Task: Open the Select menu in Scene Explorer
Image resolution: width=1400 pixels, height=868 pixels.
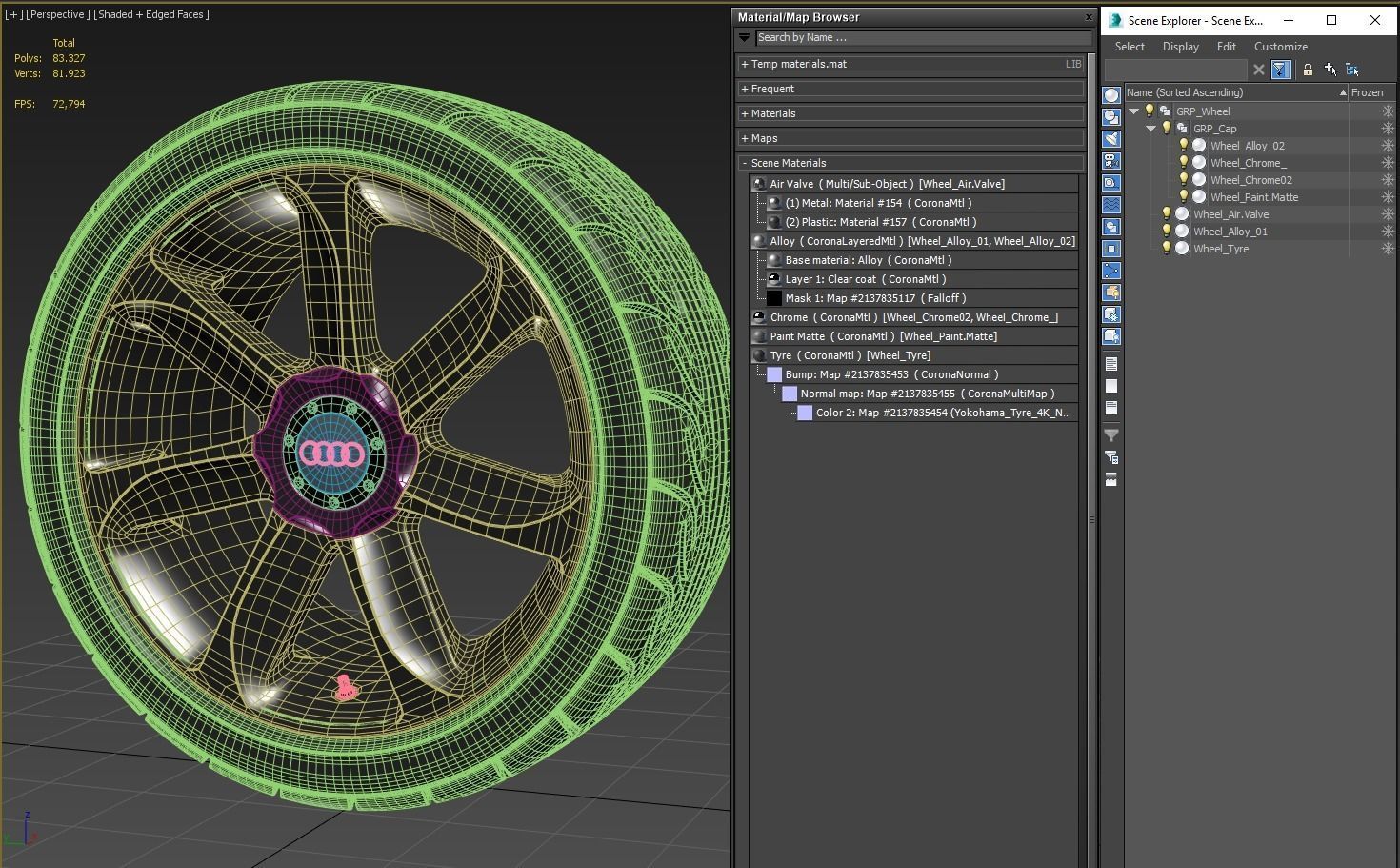Action: pyautogui.click(x=1130, y=47)
